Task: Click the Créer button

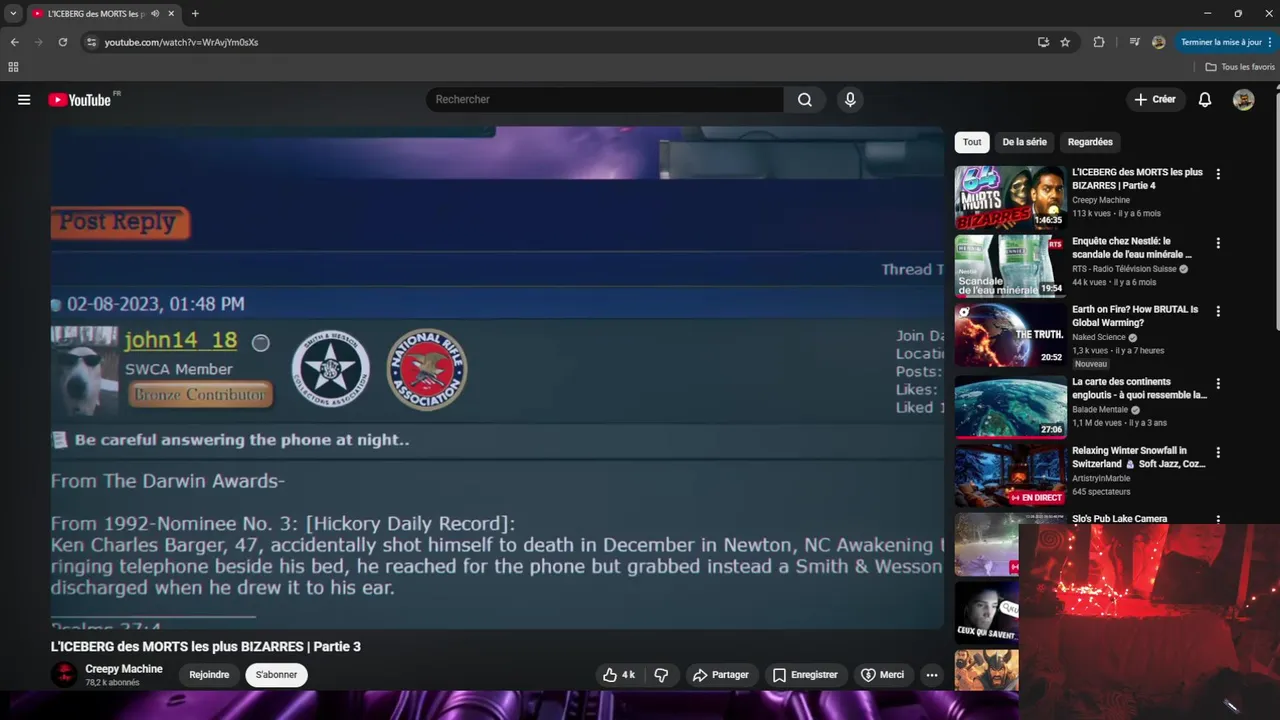Action: tap(1155, 99)
